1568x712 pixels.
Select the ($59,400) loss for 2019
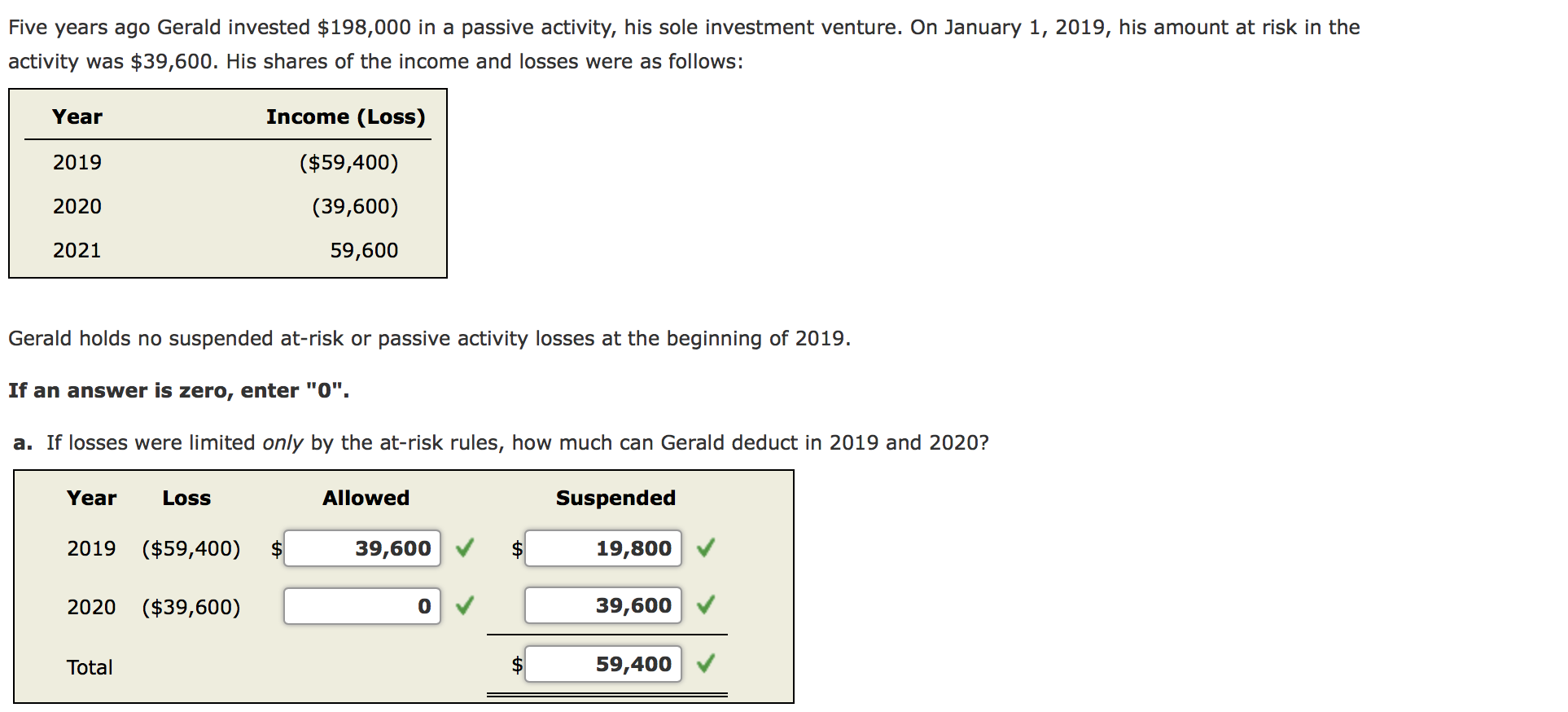(191, 549)
